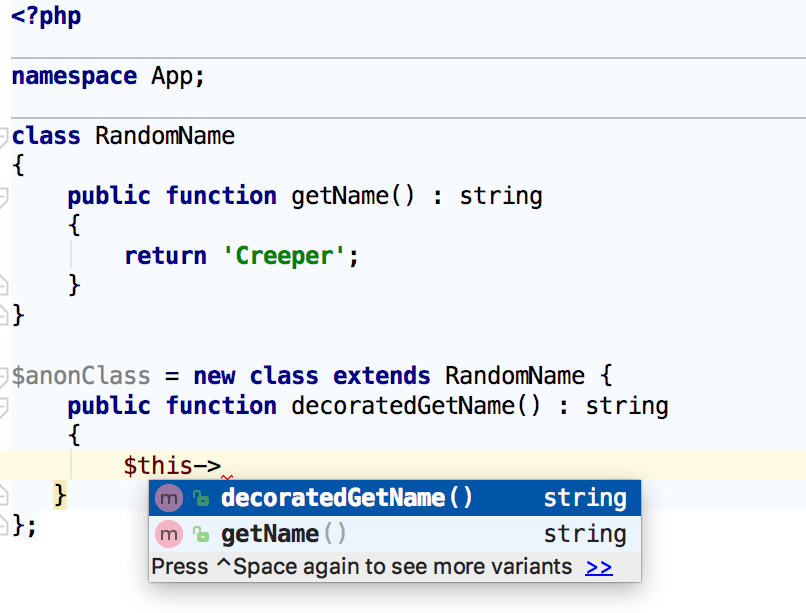This screenshot has width=806, height=613.
Task: Select the decoratedGetName() completion suggestion
Action: (x=320, y=497)
